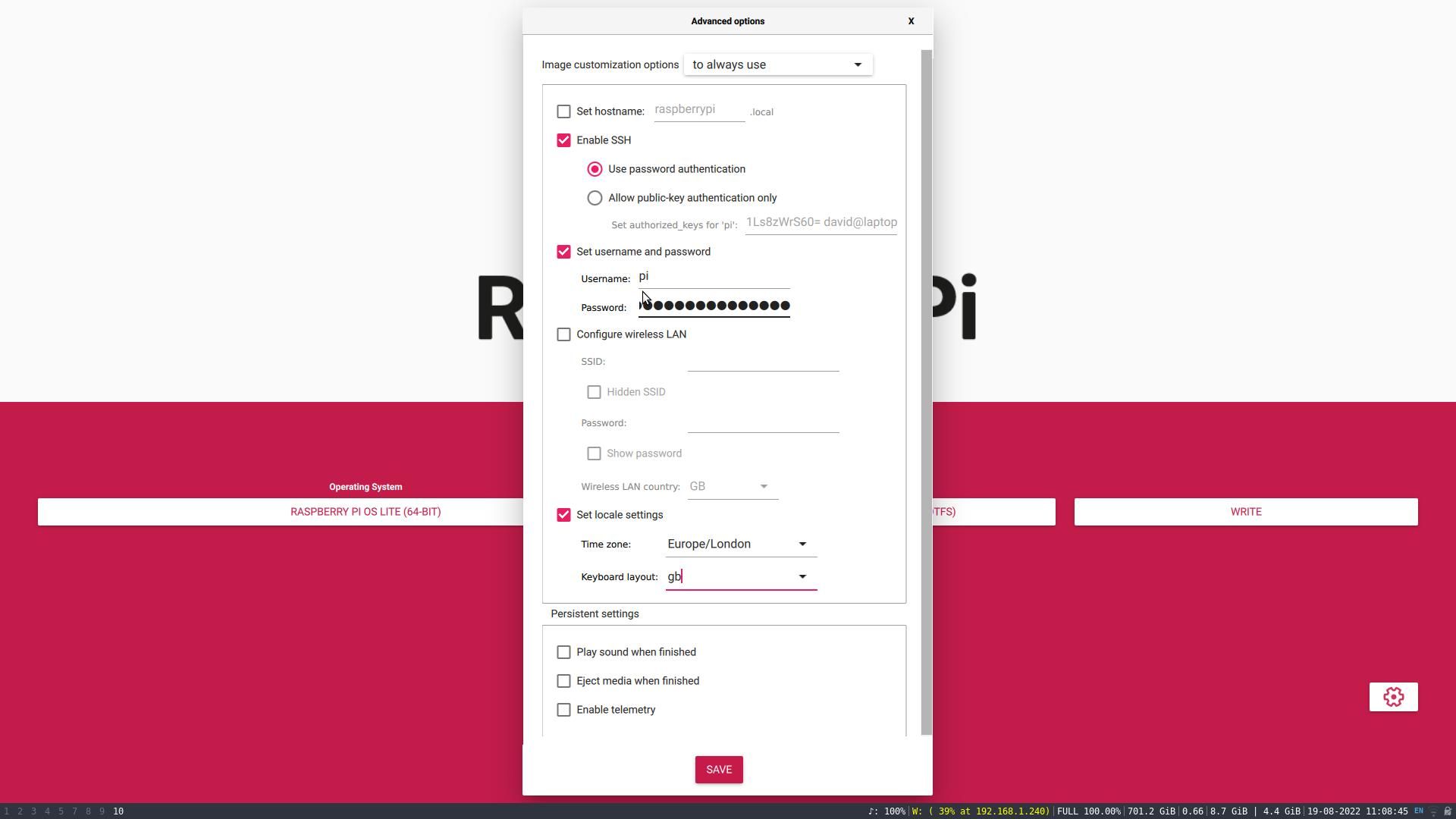
Task: Check 'Play sound when finished'
Action: point(563,651)
